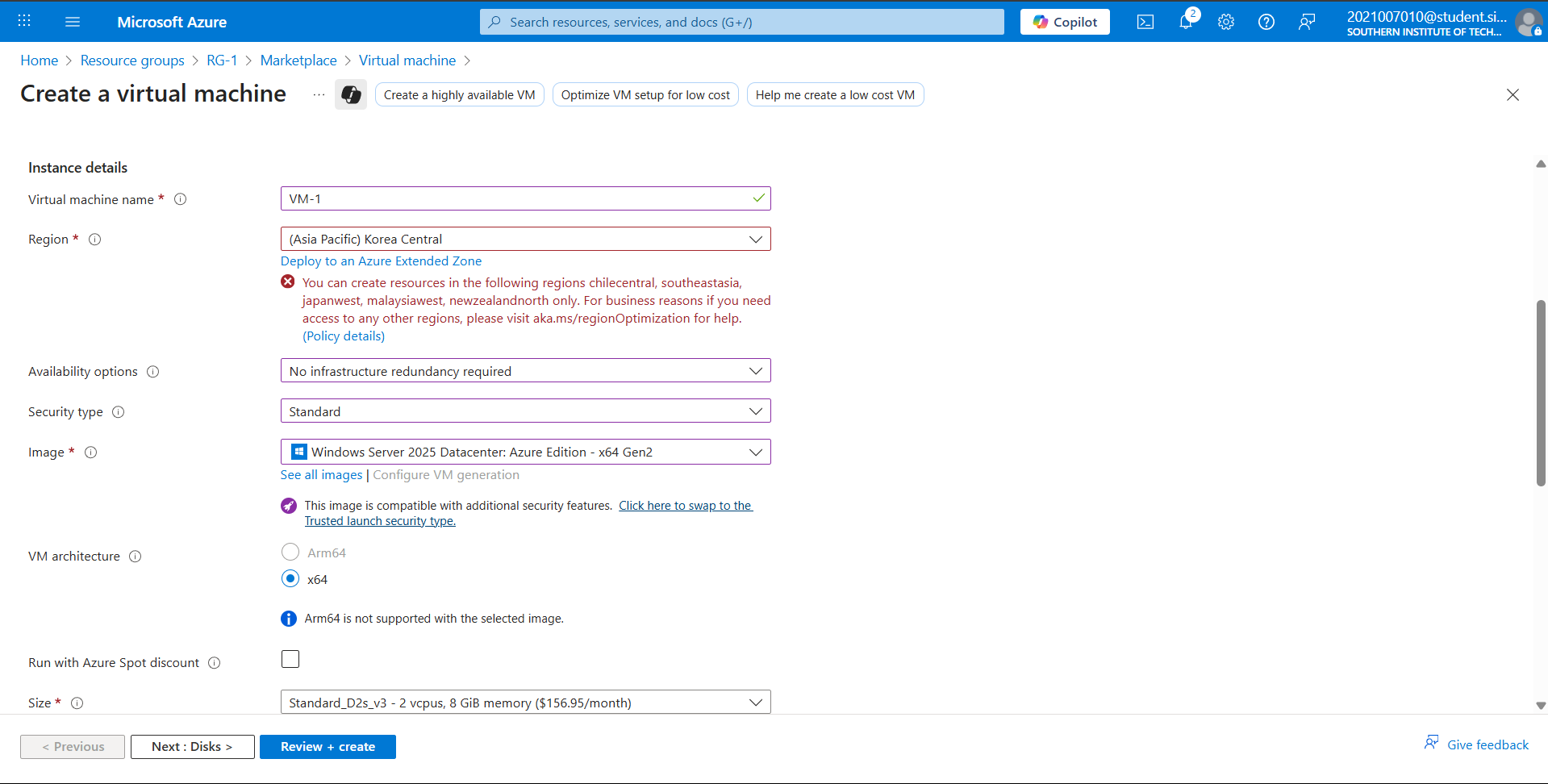Image resolution: width=1548 pixels, height=784 pixels.
Task: Go to Resource groups breadcrumb
Action: [x=132, y=60]
